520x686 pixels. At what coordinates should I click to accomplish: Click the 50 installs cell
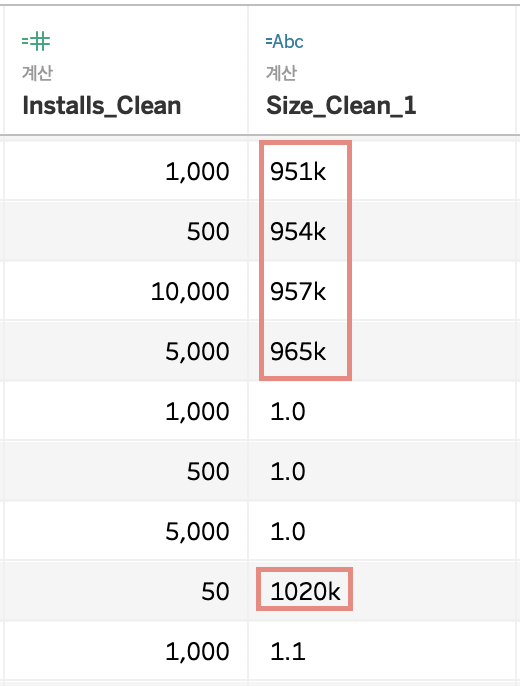coord(215,592)
